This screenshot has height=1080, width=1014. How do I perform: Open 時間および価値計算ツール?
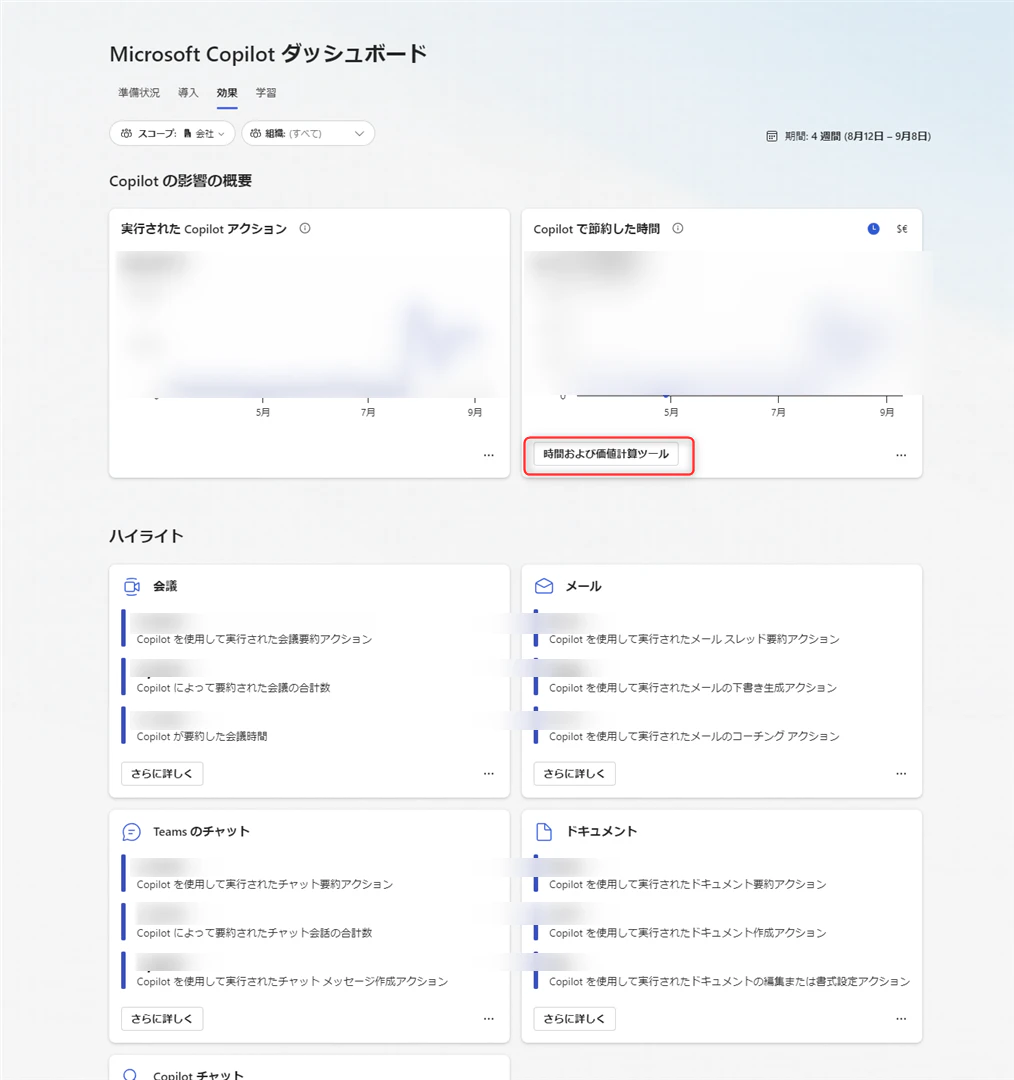tap(606, 454)
